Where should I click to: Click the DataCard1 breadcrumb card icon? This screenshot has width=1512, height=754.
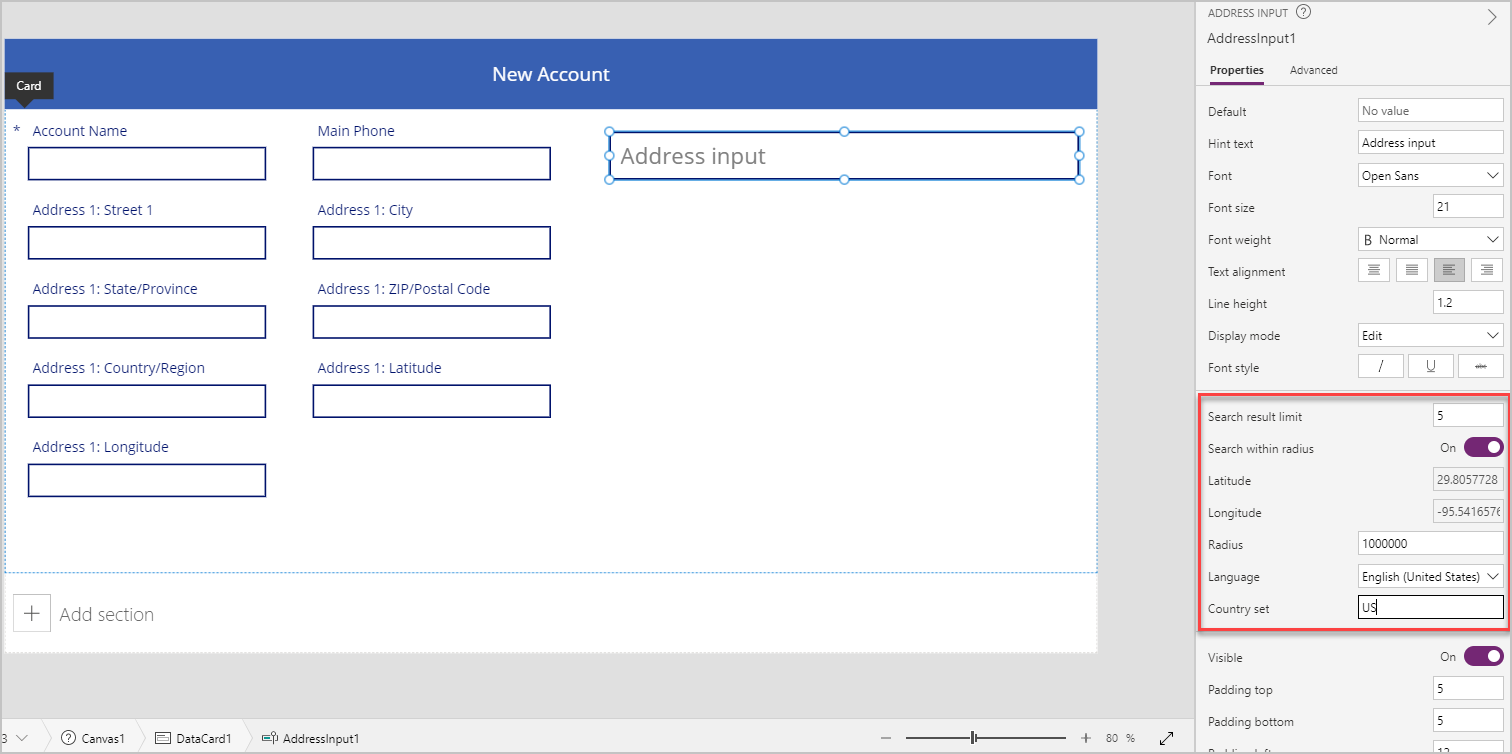pyautogui.click(x=163, y=738)
